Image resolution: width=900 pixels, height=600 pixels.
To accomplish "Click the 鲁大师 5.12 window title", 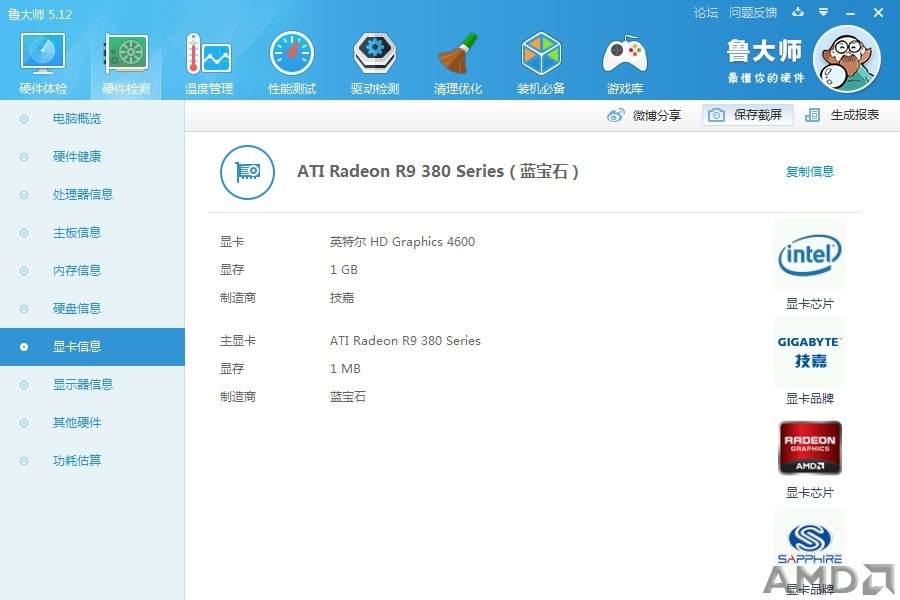I will tap(40, 14).
